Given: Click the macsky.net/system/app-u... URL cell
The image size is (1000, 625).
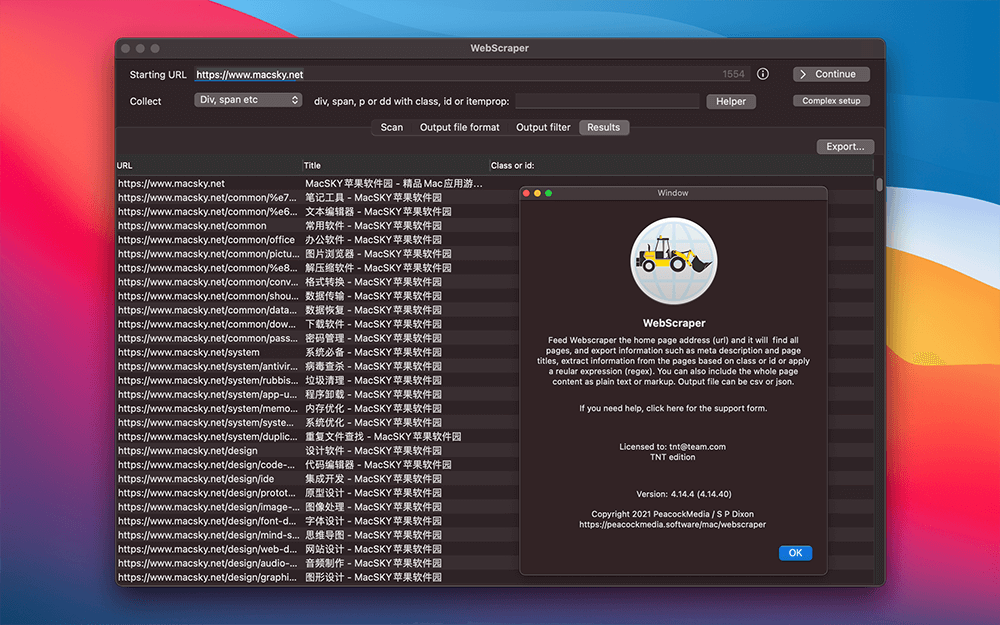Looking at the screenshot, I should (209, 394).
